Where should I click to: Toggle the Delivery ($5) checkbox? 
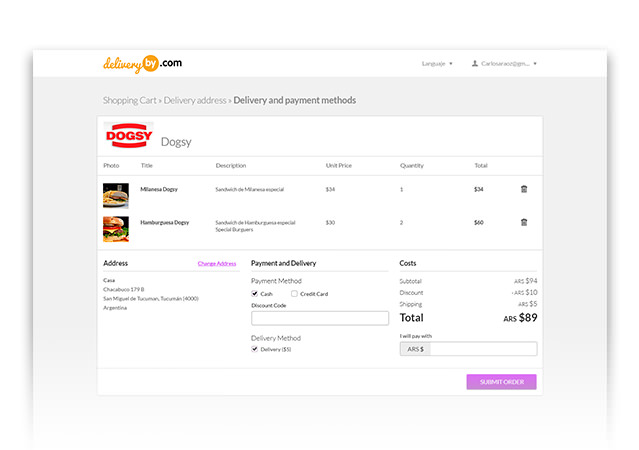point(255,350)
